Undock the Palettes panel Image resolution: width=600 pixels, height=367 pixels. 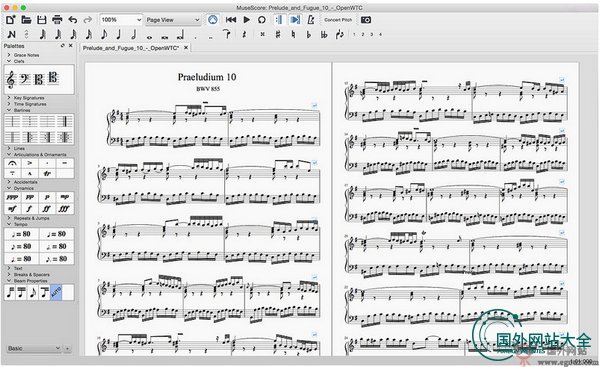pos(63,46)
